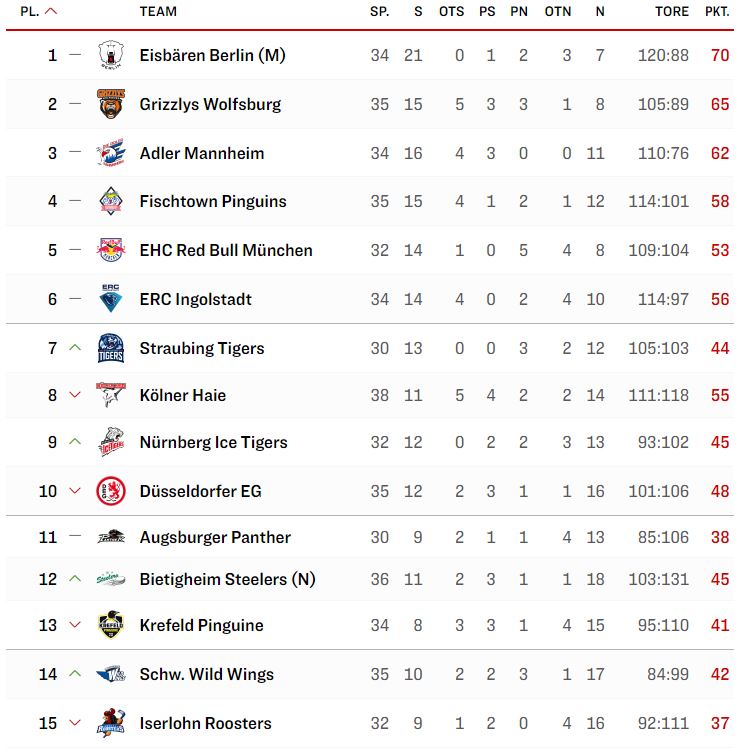The height and width of the screenshot is (750, 745).
Task: Click the Iserlohn Roosters logo
Action: (x=111, y=723)
